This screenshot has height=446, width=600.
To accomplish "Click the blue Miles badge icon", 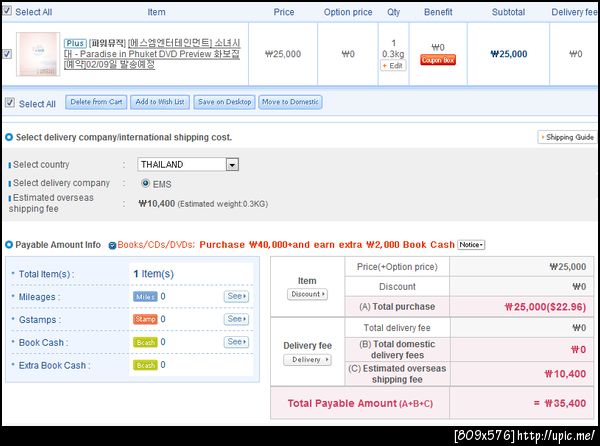I will pos(145,297).
